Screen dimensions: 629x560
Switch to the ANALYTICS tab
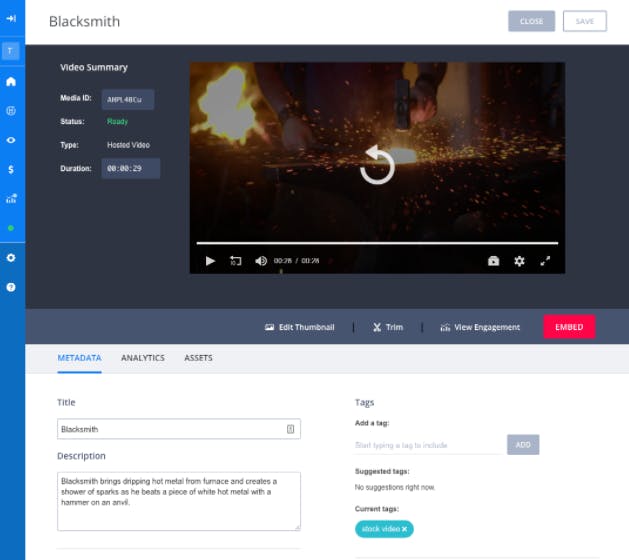143,358
